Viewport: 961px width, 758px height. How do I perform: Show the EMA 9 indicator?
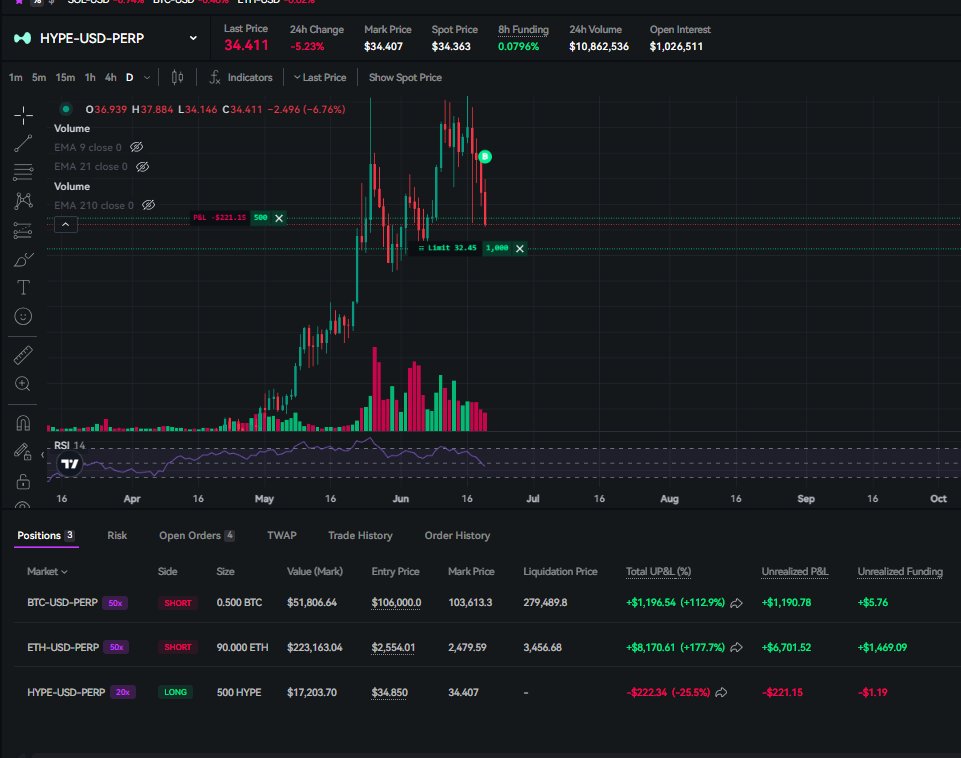point(137,147)
